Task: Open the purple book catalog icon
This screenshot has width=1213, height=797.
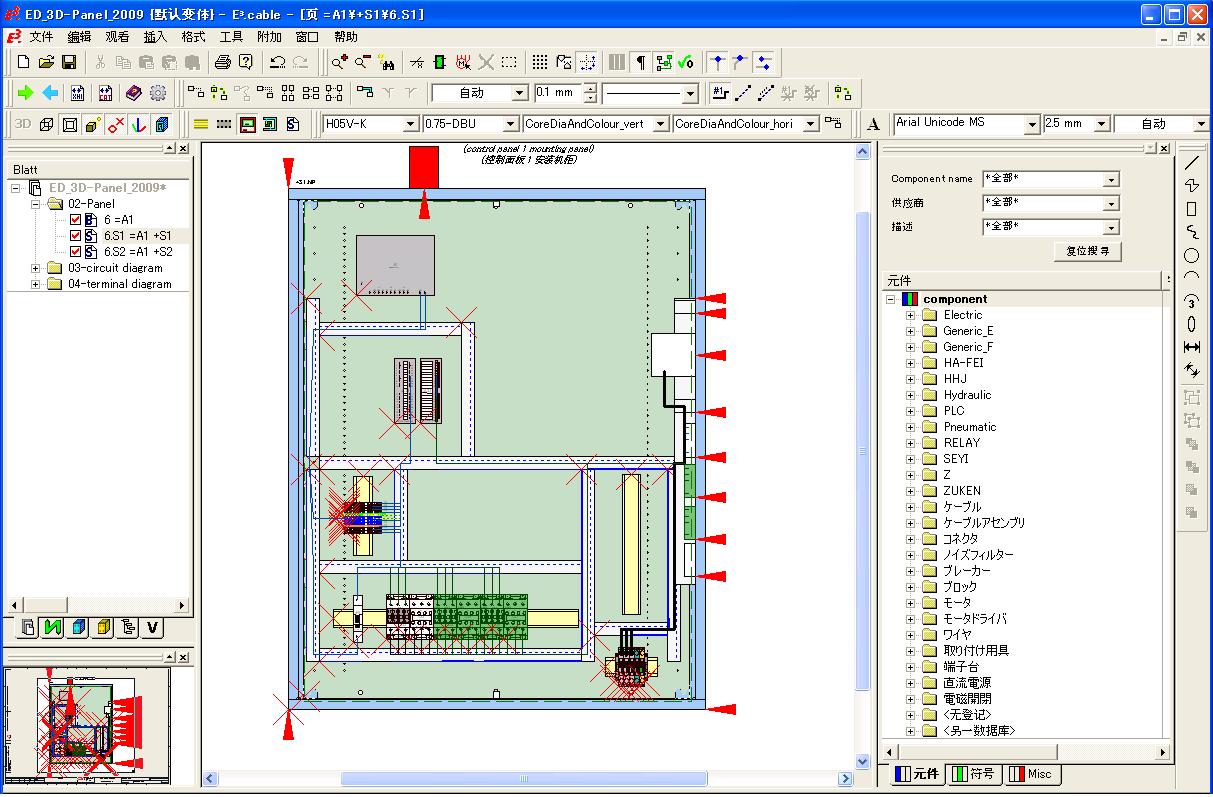Action: (134, 93)
